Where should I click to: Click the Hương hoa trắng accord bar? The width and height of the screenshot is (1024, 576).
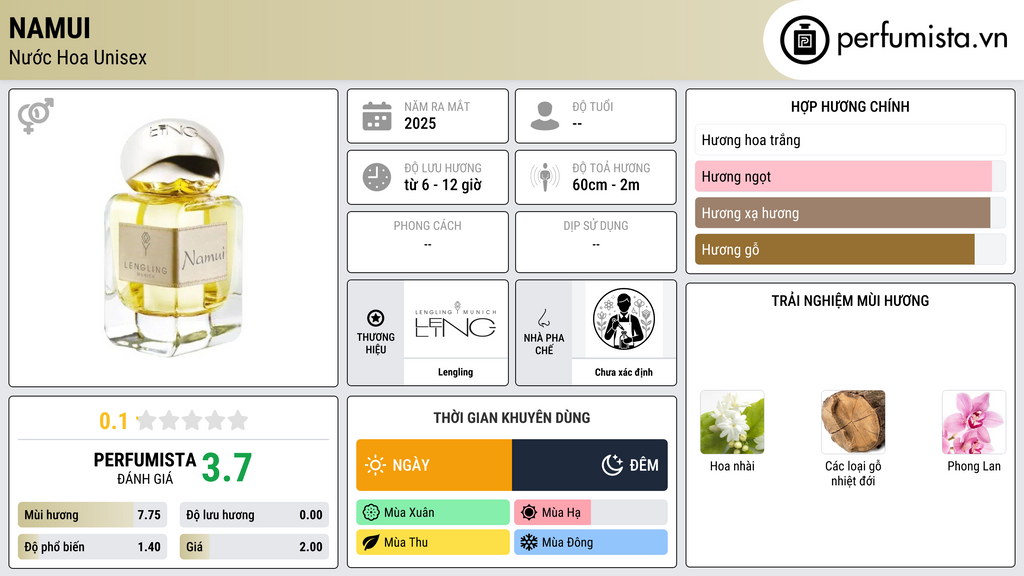click(x=850, y=140)
